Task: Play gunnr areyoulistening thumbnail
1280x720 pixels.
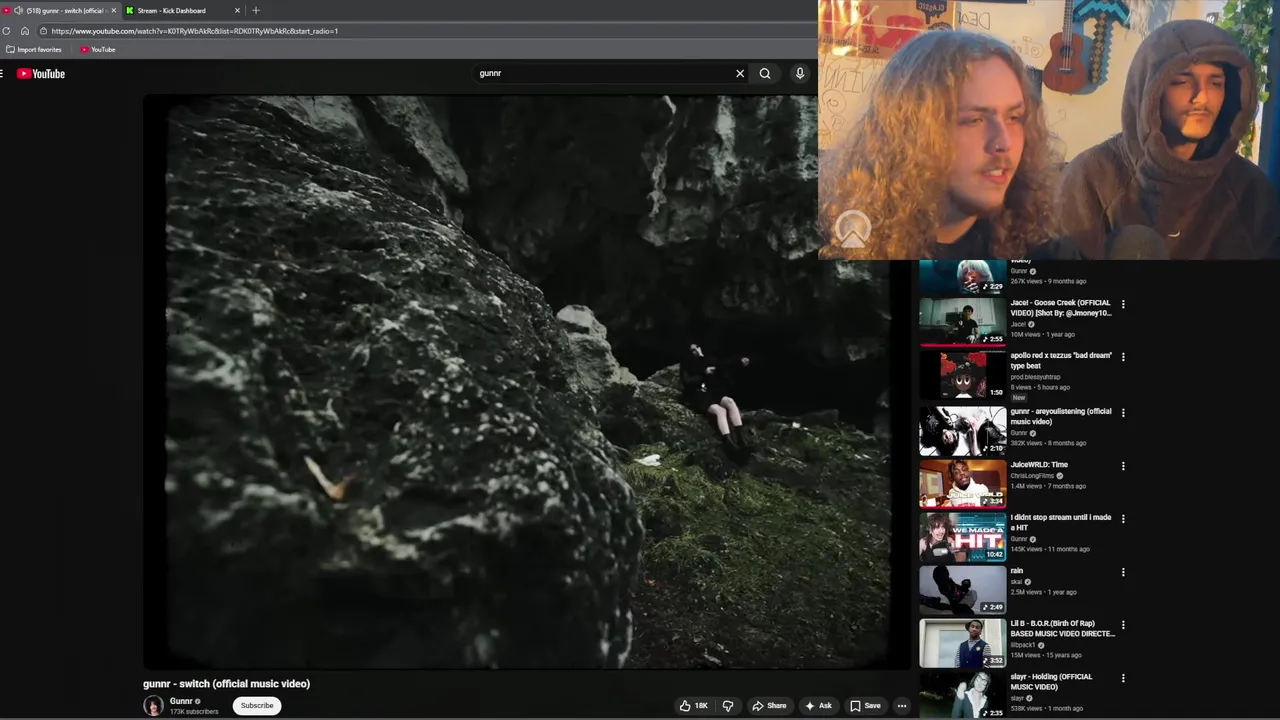Action: [962, 430]
